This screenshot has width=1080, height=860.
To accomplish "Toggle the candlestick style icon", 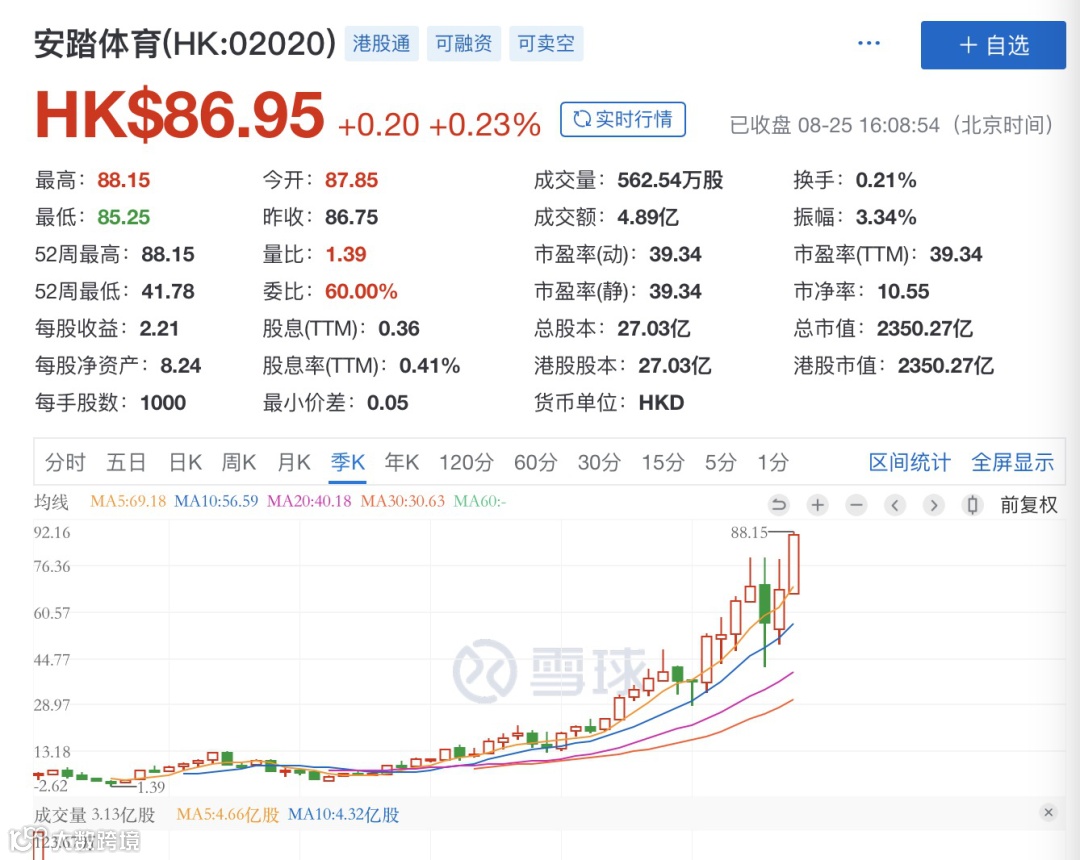I will (972, 505).
